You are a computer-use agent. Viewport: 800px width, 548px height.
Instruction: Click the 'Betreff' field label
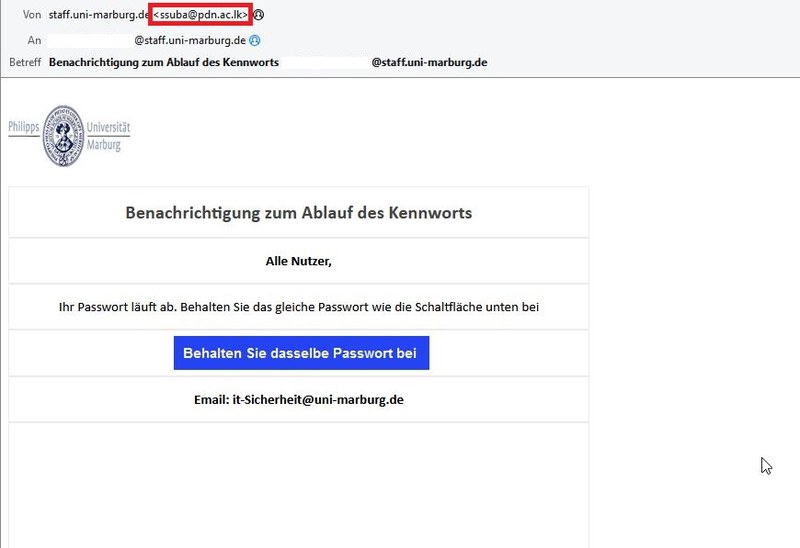[x=25, y=62]
